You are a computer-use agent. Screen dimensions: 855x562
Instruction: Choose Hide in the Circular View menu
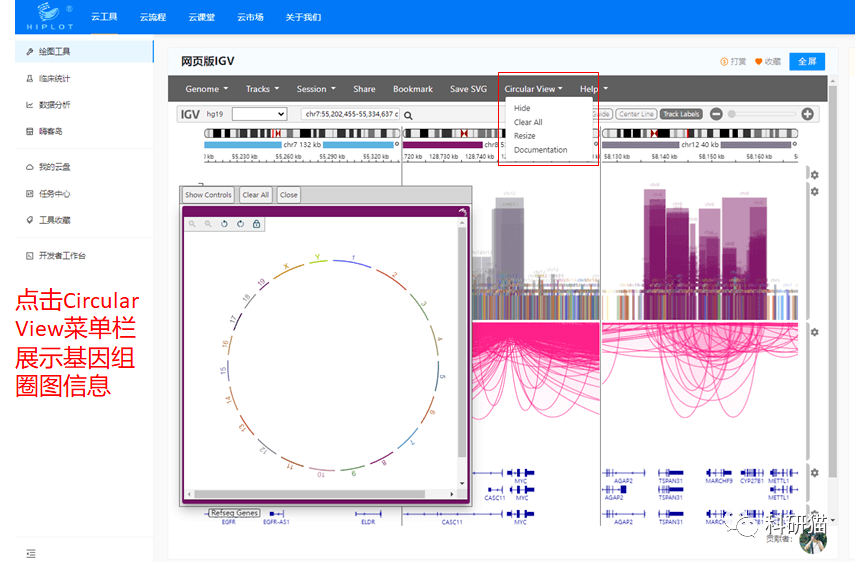522,108
